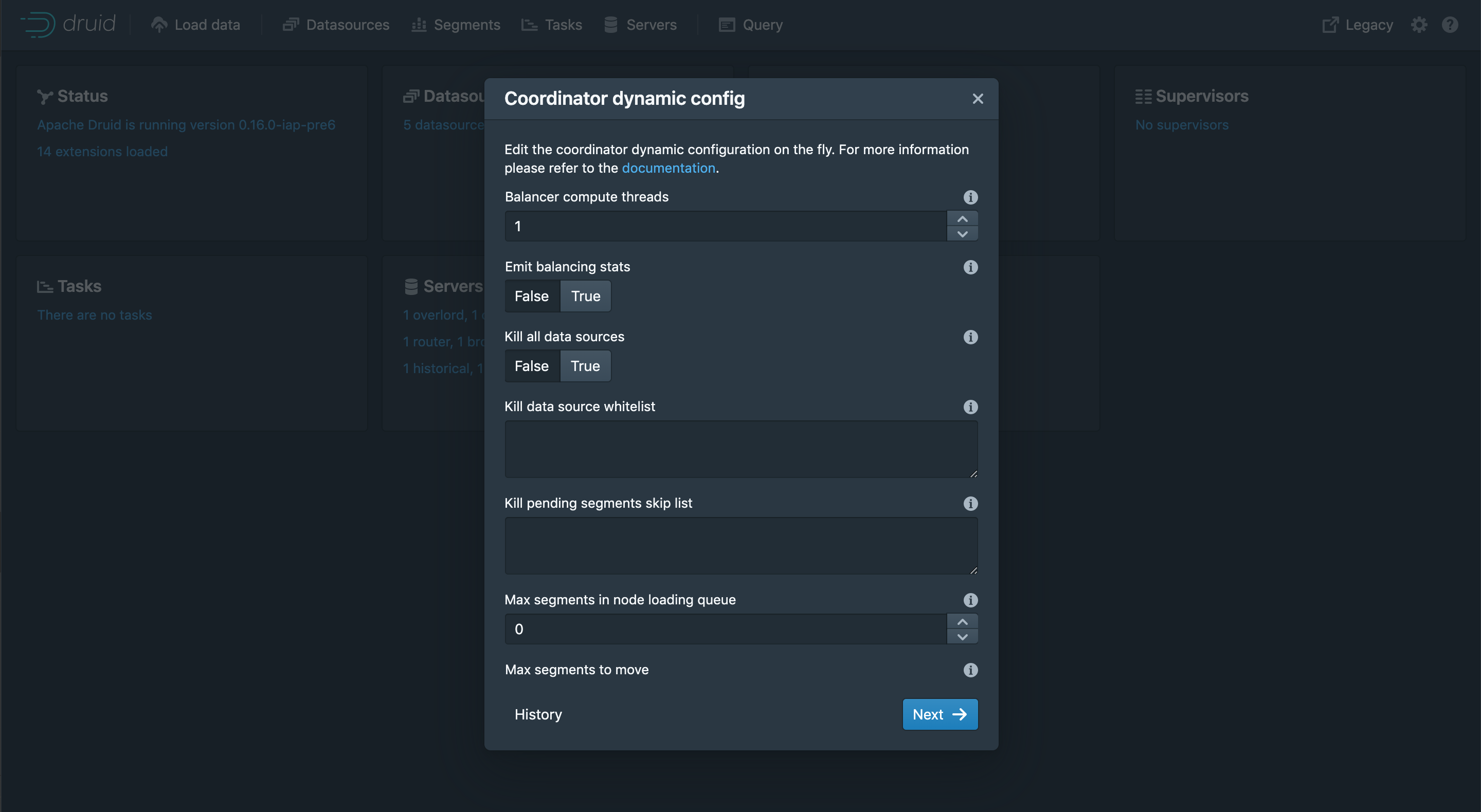This screenshot has width=1481, height=812.
Task: Go to the Datasources nav tab
Action: tap(336, 25)
